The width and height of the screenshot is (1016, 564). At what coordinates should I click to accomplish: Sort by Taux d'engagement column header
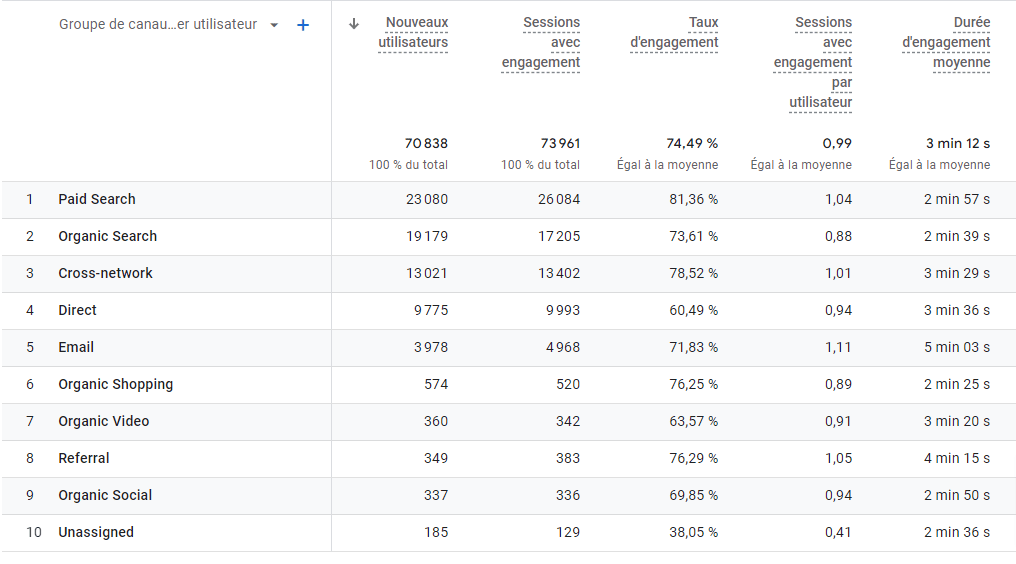675,32
